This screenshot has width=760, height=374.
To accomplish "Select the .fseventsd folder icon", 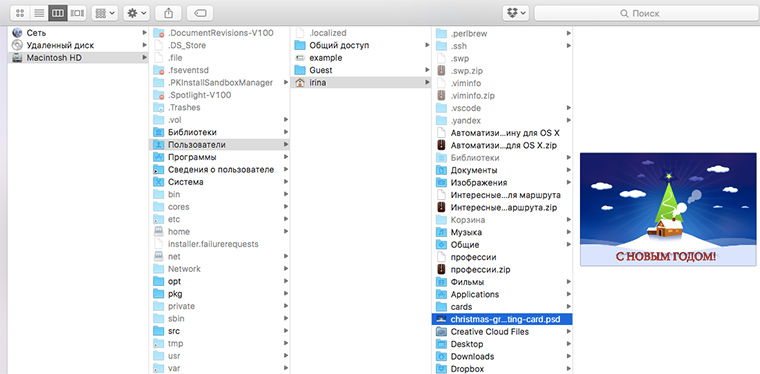I will click(x=159, y=70).
